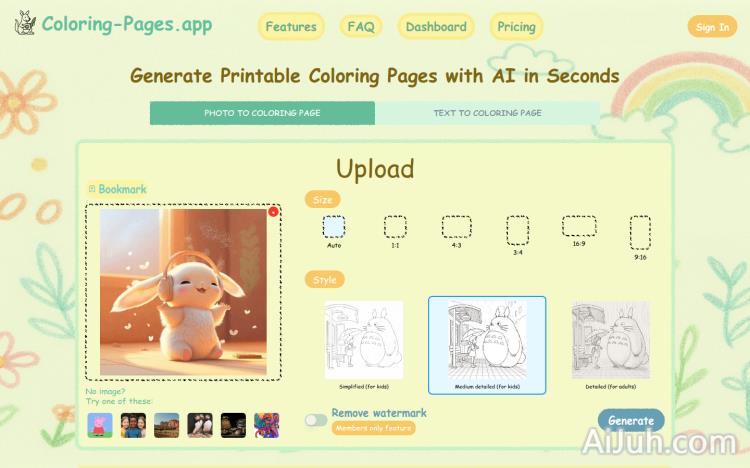The width and height of the screenshot is (750, 468).
Task: Choose Medium detailed (for kids) style
Action: [487, 345]
